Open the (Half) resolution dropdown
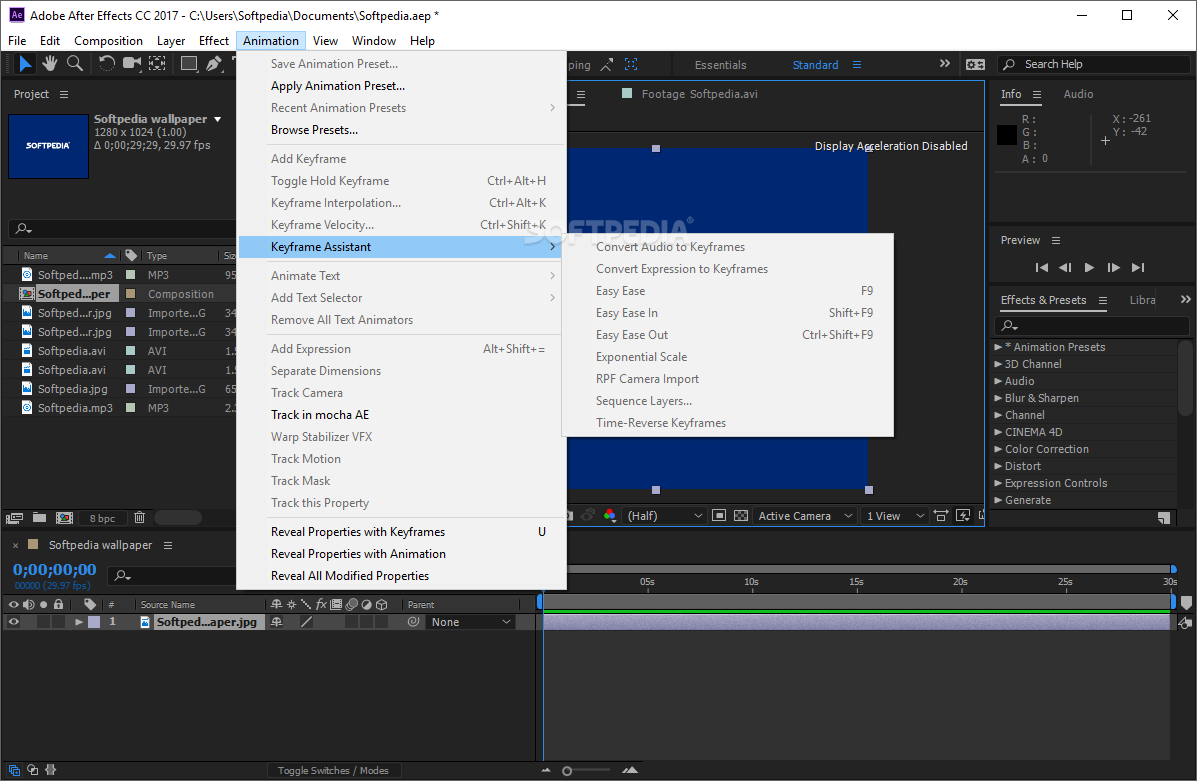1197x781 pixels. click(x=664, y=516)
